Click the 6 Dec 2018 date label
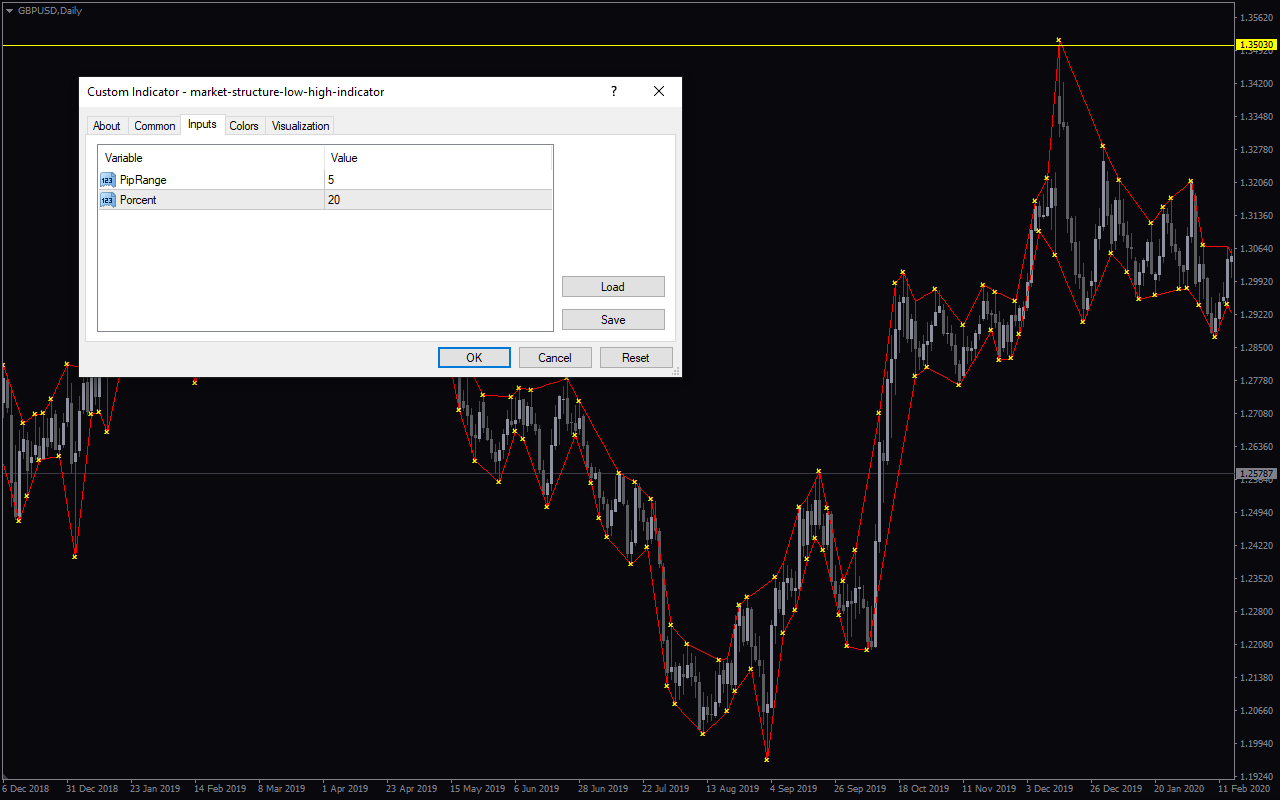The image size is (1280, 800). click(x=26, y=788)
